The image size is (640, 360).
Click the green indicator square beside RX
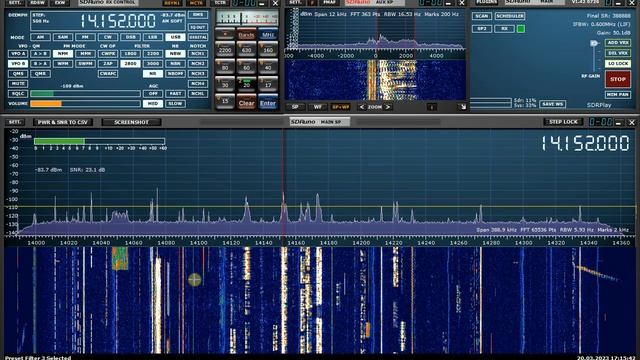tap(521, 29)
